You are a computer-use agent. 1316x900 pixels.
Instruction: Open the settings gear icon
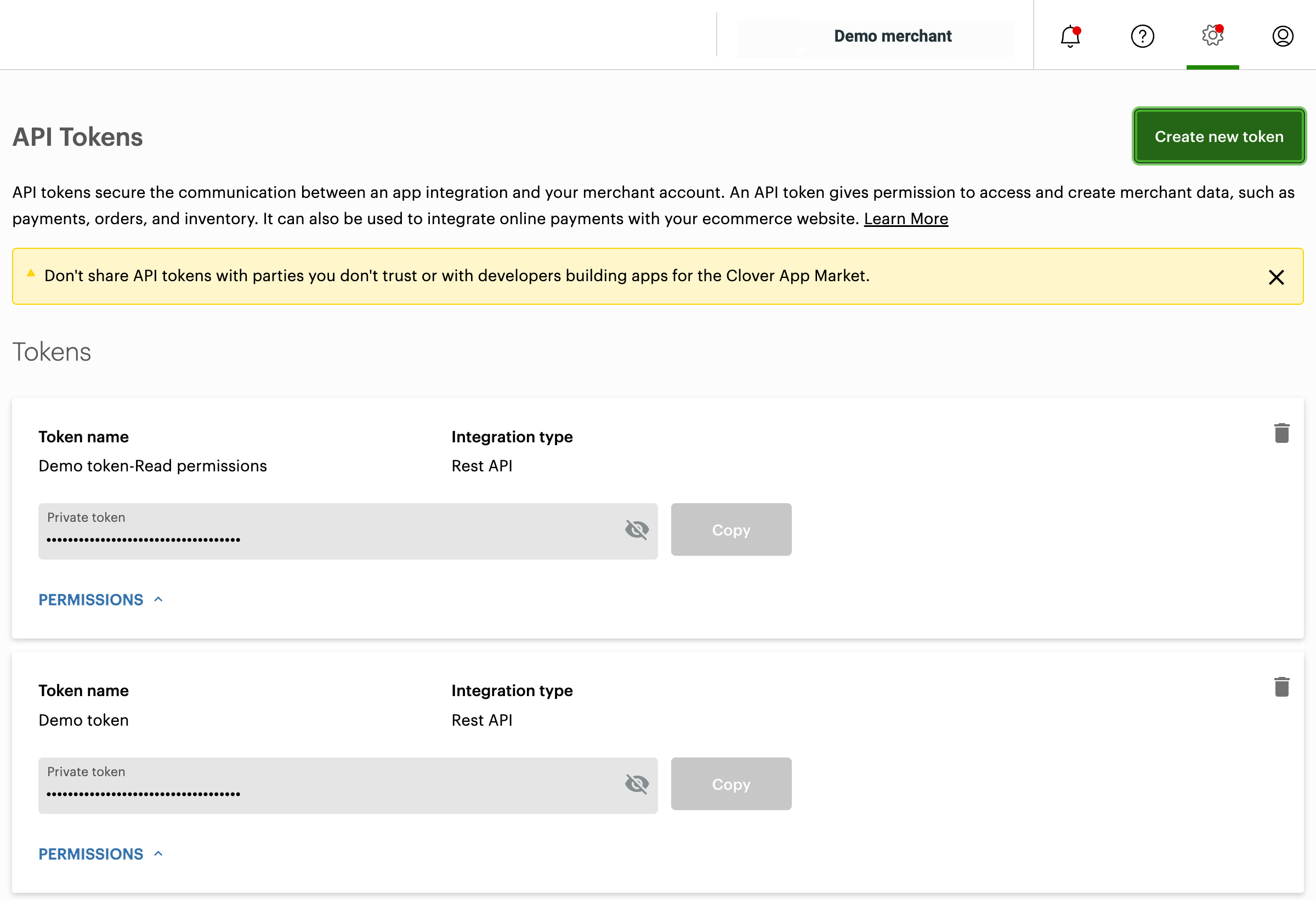[x=1212, y=36]
